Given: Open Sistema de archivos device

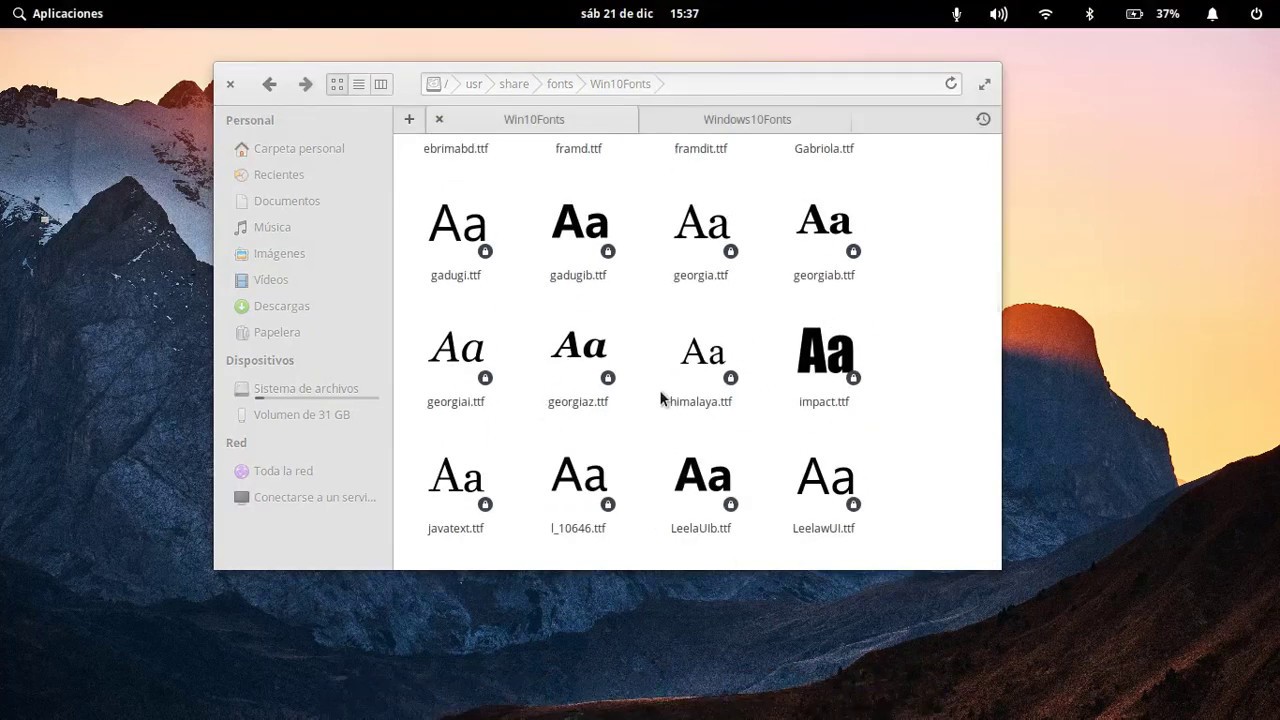Looking at the screenshot, I should click(x=305, y=389).
